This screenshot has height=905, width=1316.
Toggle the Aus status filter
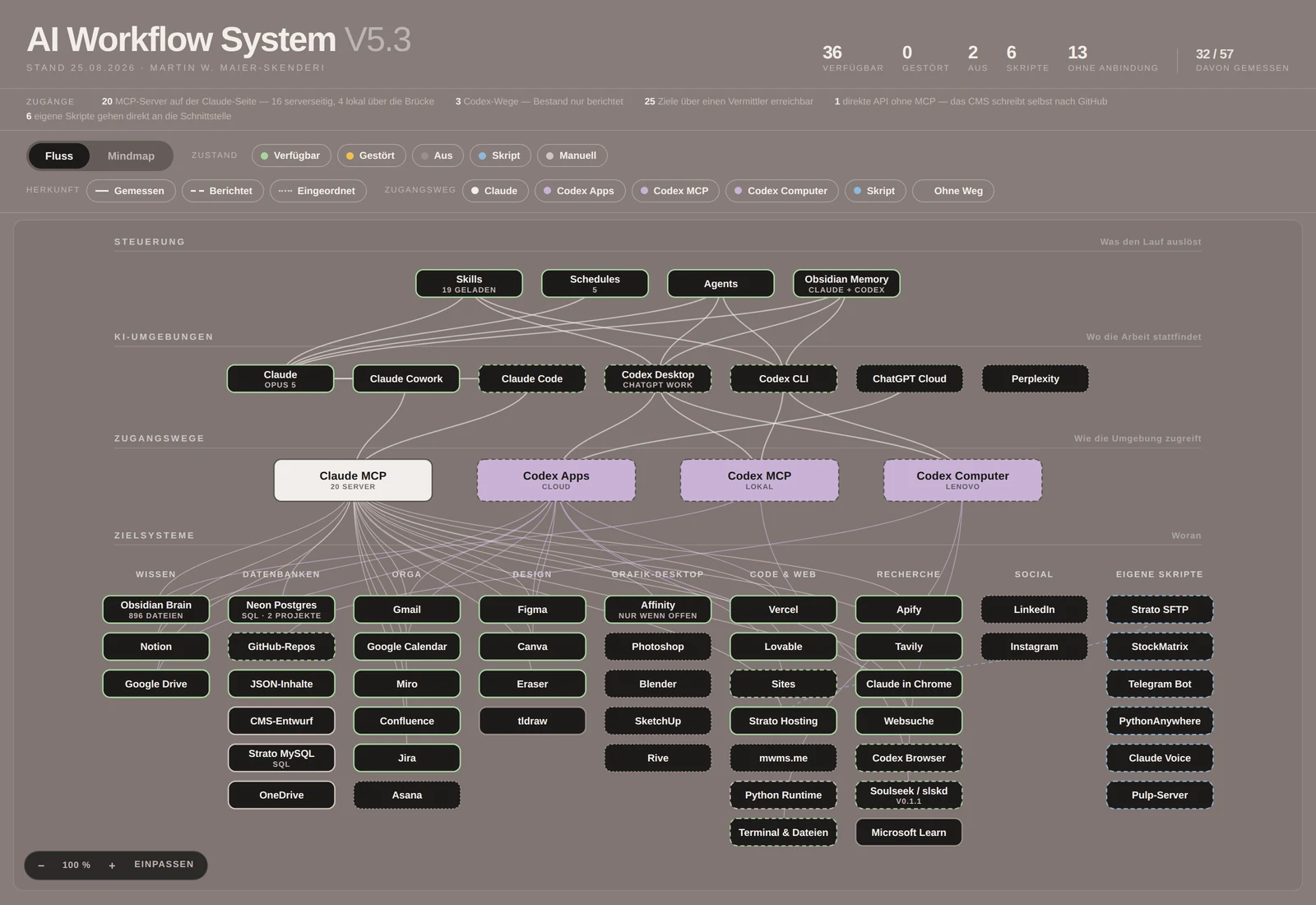pyautogui.click(x=438, y=155)
